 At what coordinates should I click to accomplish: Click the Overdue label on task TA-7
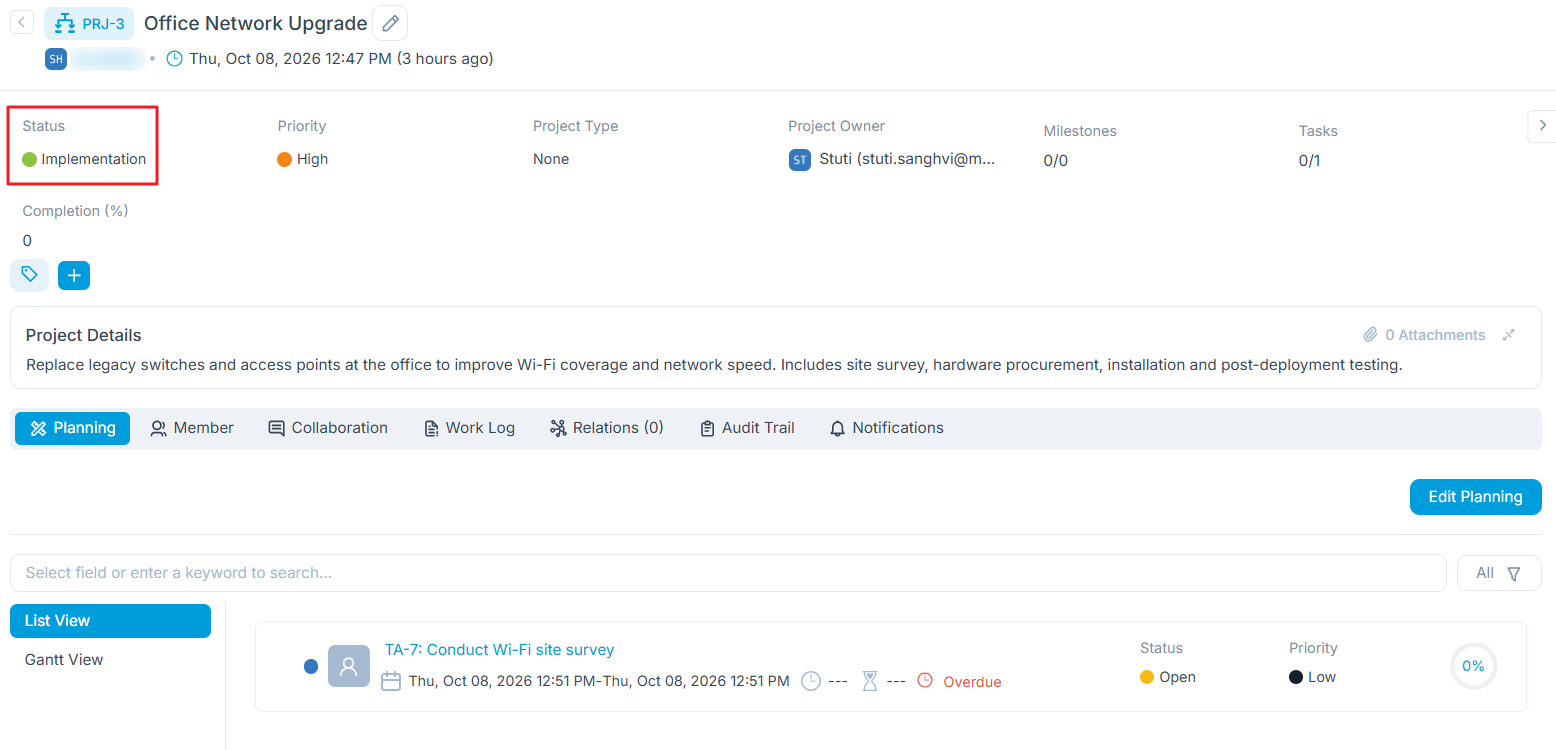972,682
